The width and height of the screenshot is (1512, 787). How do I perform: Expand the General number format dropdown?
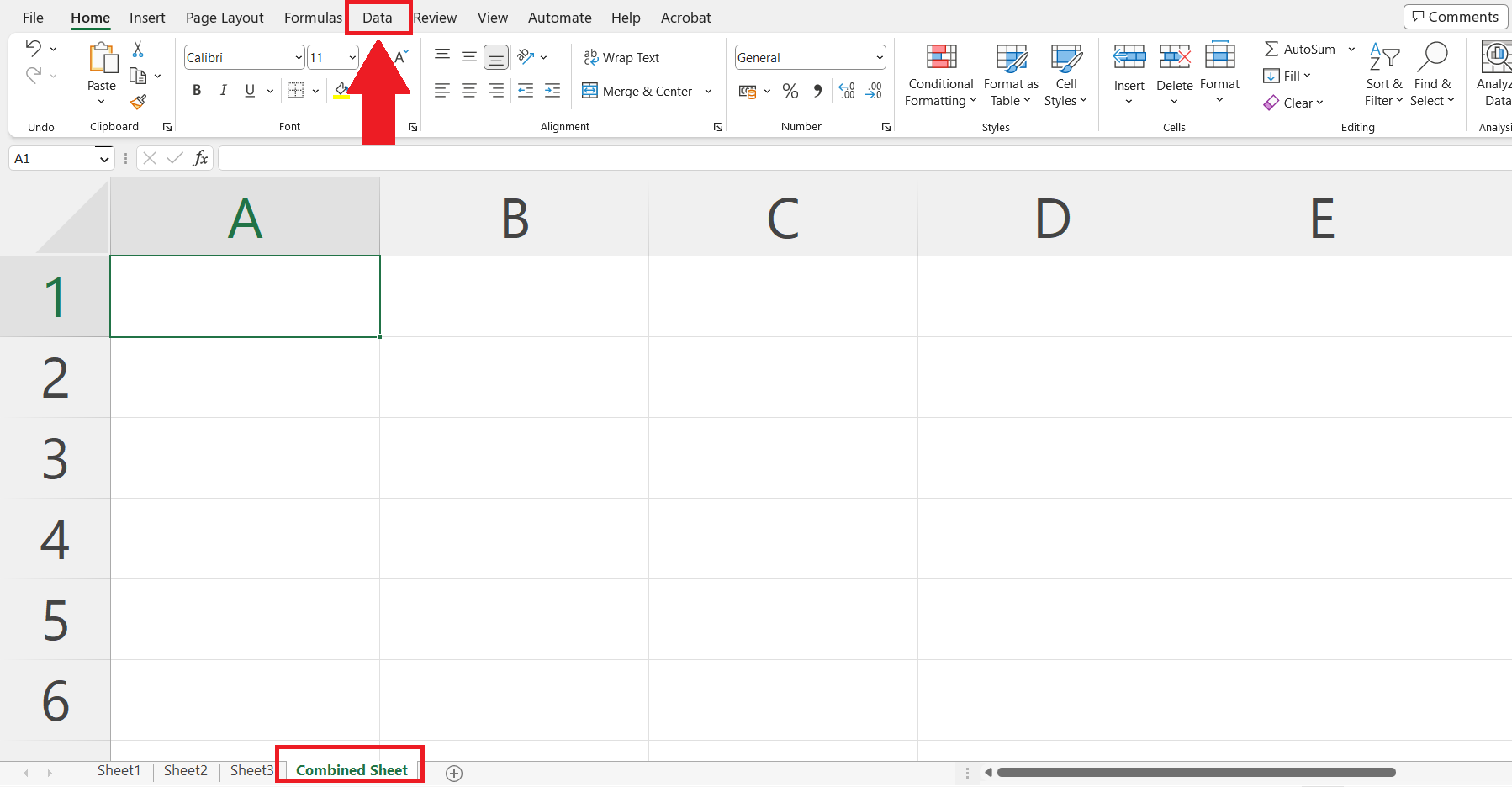point(880,58)
